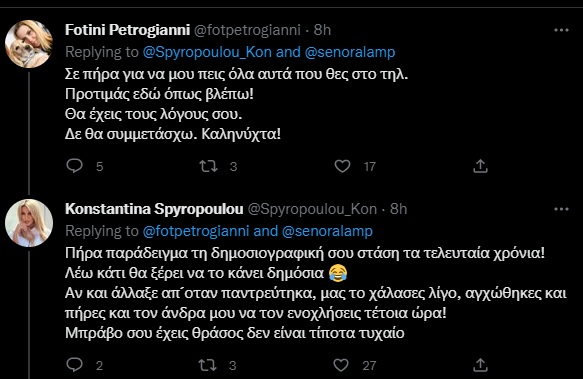Open the Konstantina Spyropoulou display name
Screen dimensions: 583x379
coord(154,209)
